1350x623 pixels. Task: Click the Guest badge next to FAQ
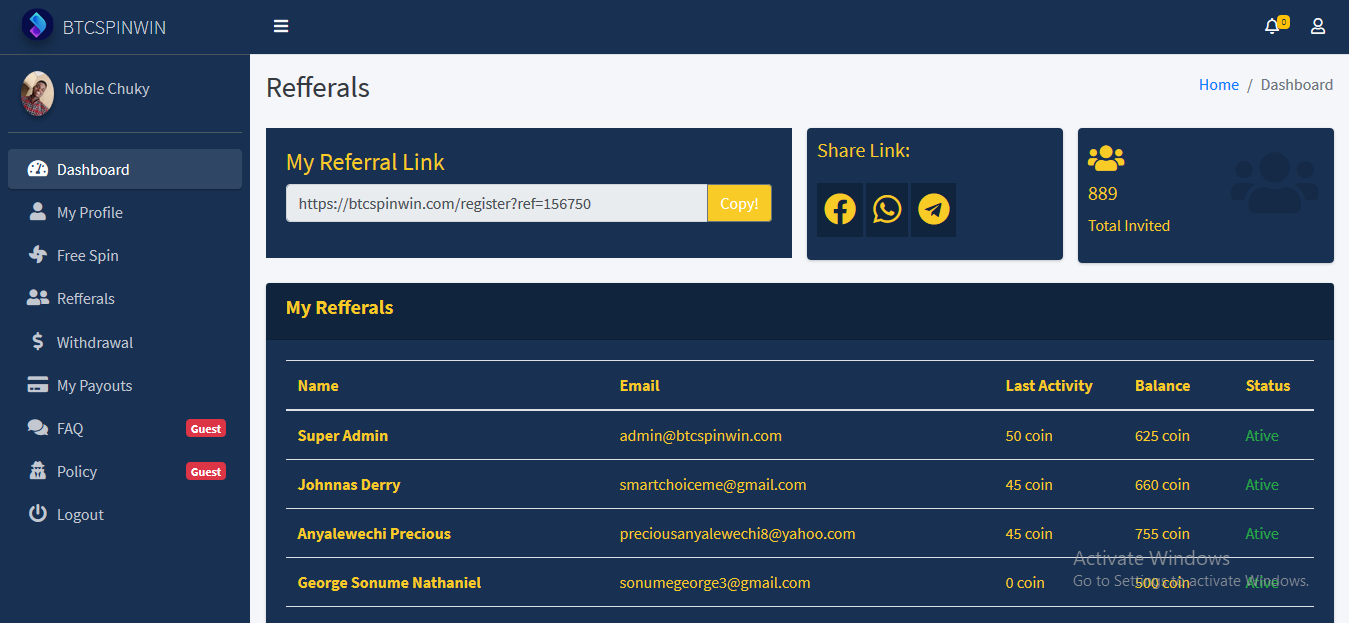coord(206,428)
